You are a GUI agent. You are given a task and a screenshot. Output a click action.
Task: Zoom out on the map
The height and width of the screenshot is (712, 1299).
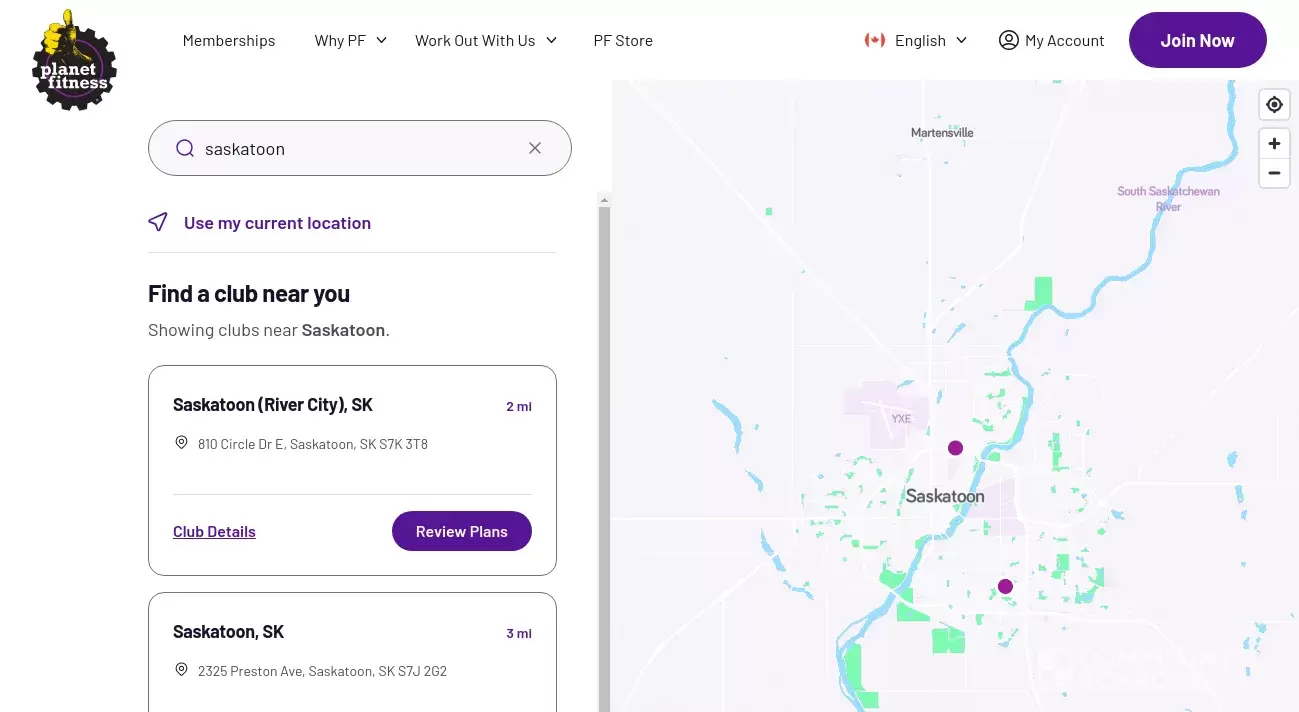tap(1274, 172)
